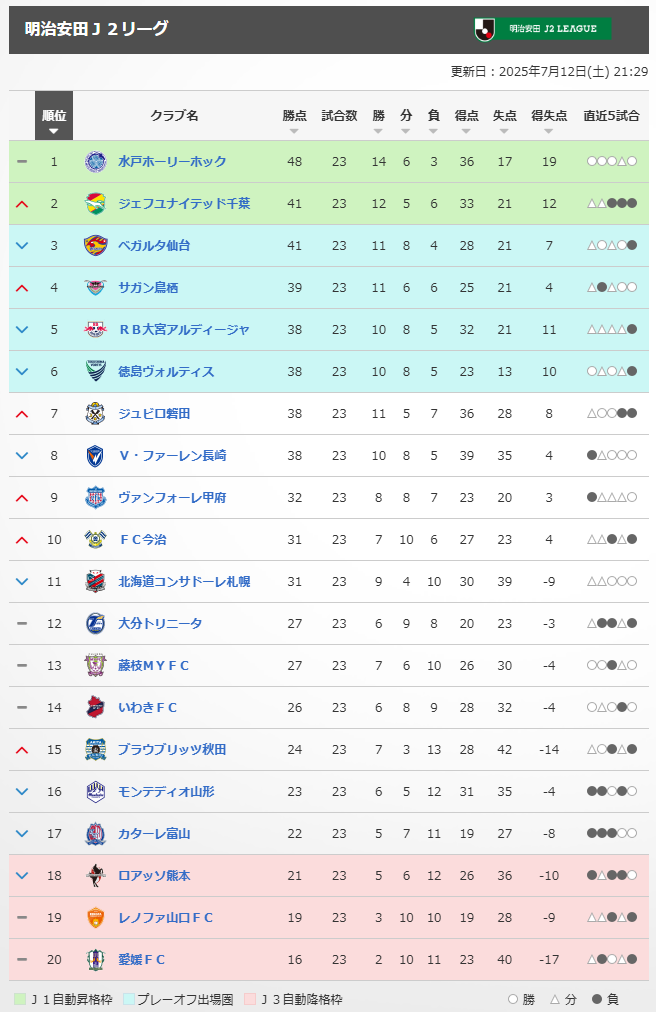Click the Kataller Toyama club emblem
This screenshot has width=656, height=1012.
(x=96, y=833)
